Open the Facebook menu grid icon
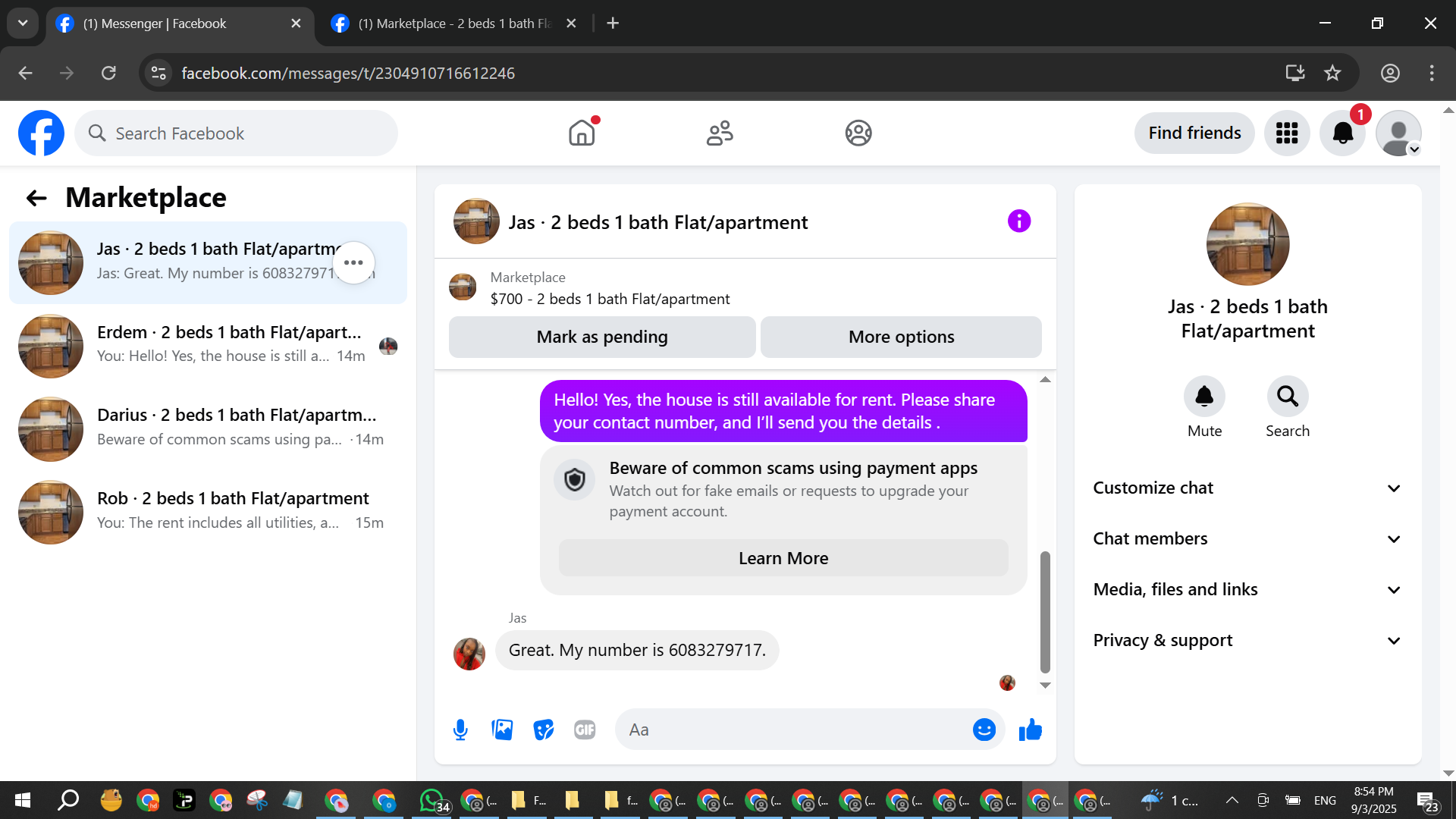 [1287, 133]
